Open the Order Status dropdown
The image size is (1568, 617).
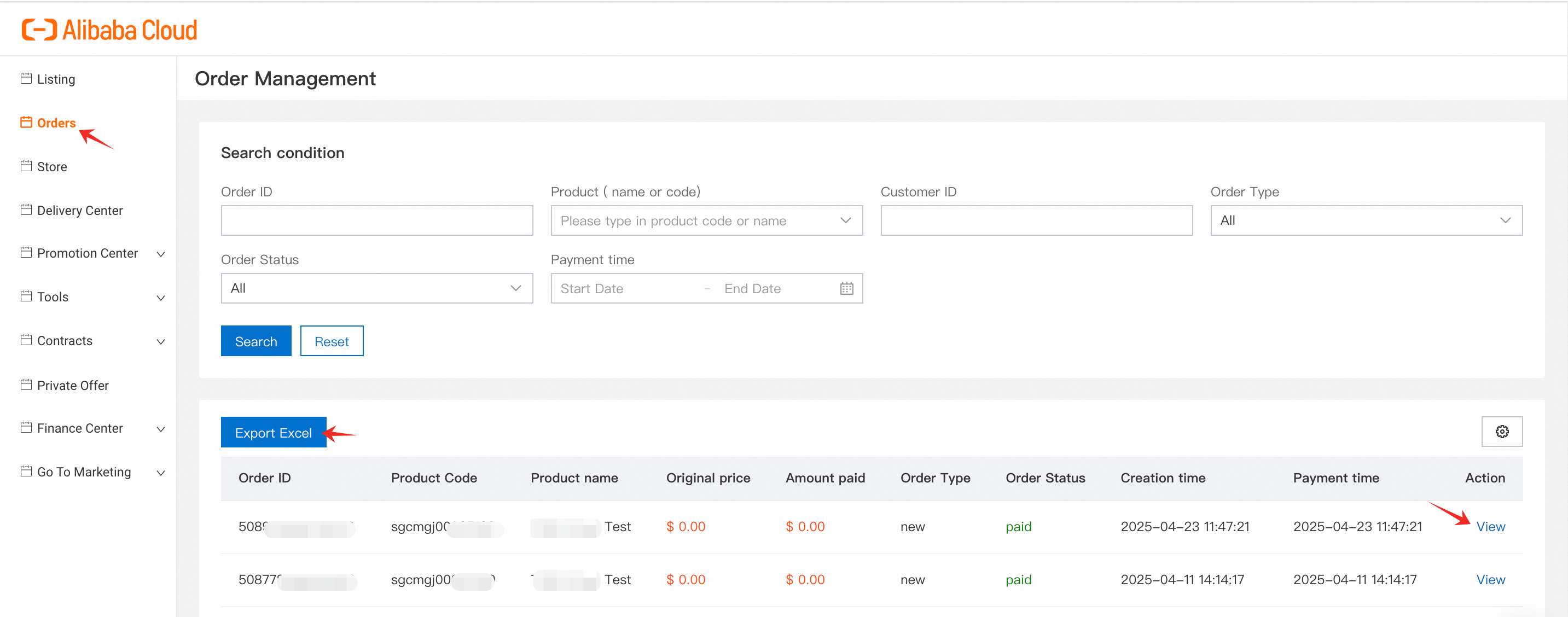(377, 288)
